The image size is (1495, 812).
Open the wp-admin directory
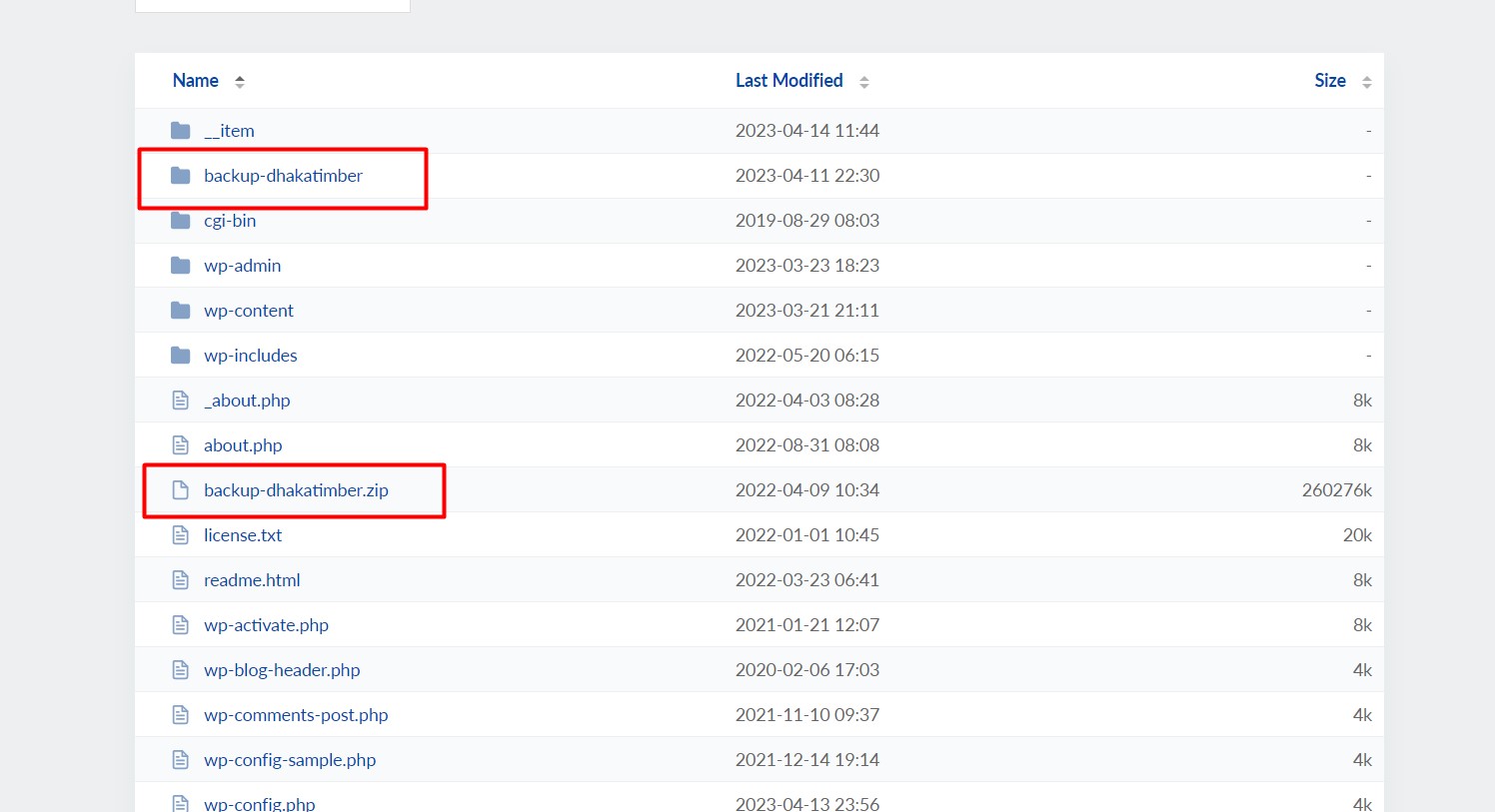tap(242, 266)
